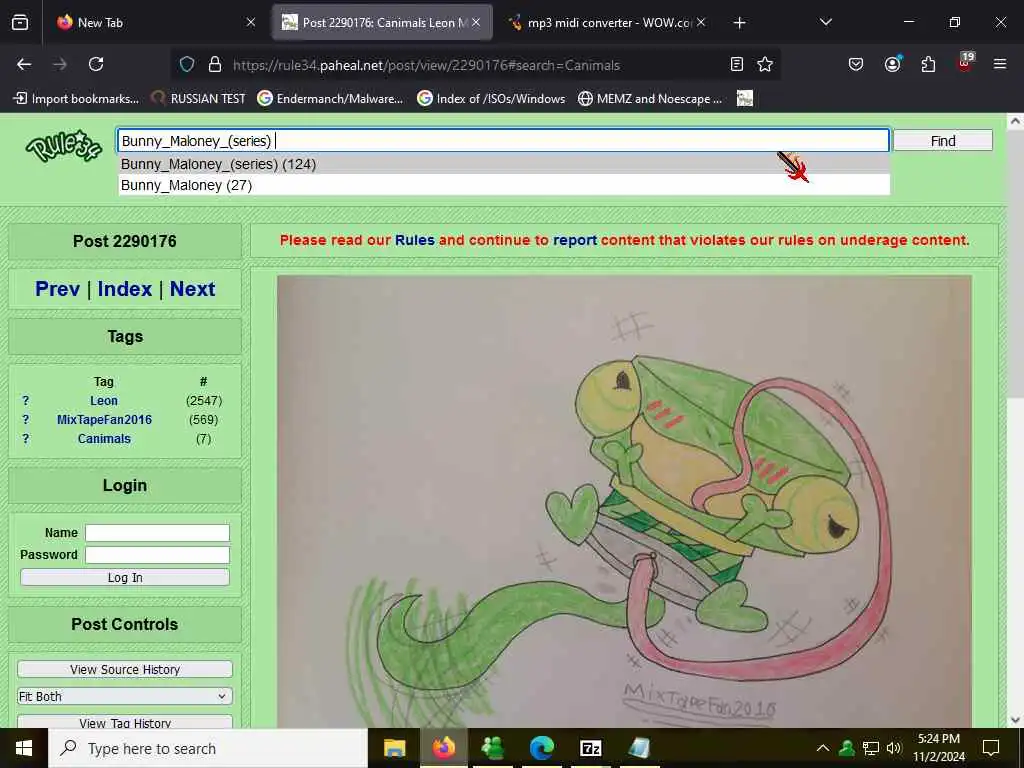Click the taskbar search box
Screen dimensions: 1024x768
pyautogui.click(x=208, y=748)
